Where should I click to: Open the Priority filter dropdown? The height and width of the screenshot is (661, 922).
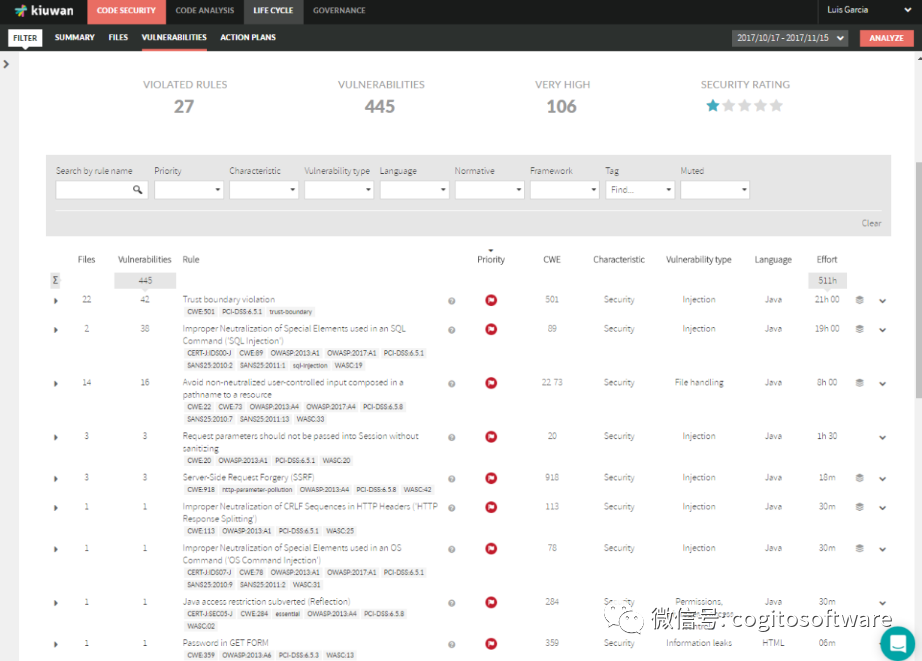189,189
